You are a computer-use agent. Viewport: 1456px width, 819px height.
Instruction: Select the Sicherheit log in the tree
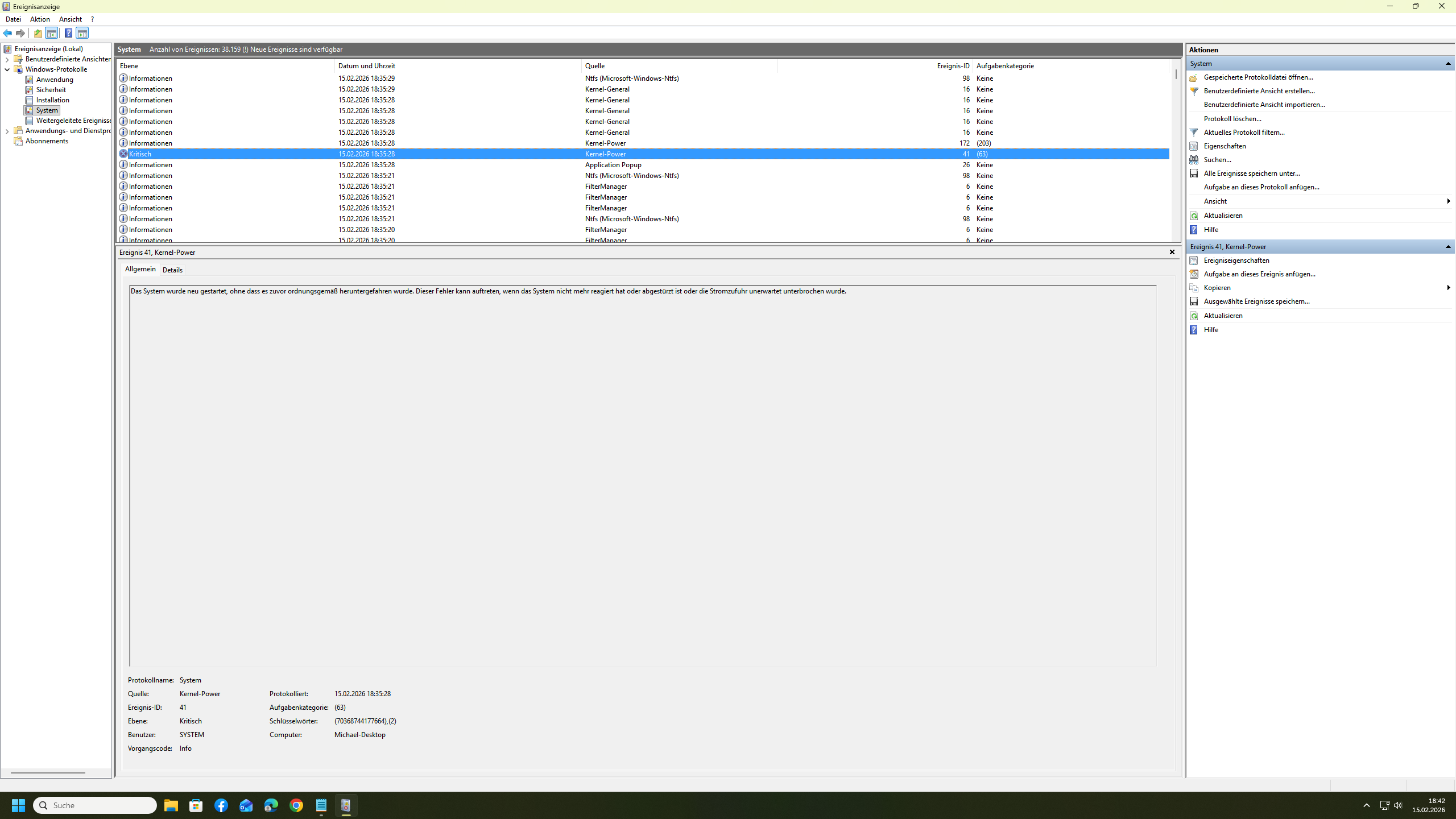coord(51,90)
